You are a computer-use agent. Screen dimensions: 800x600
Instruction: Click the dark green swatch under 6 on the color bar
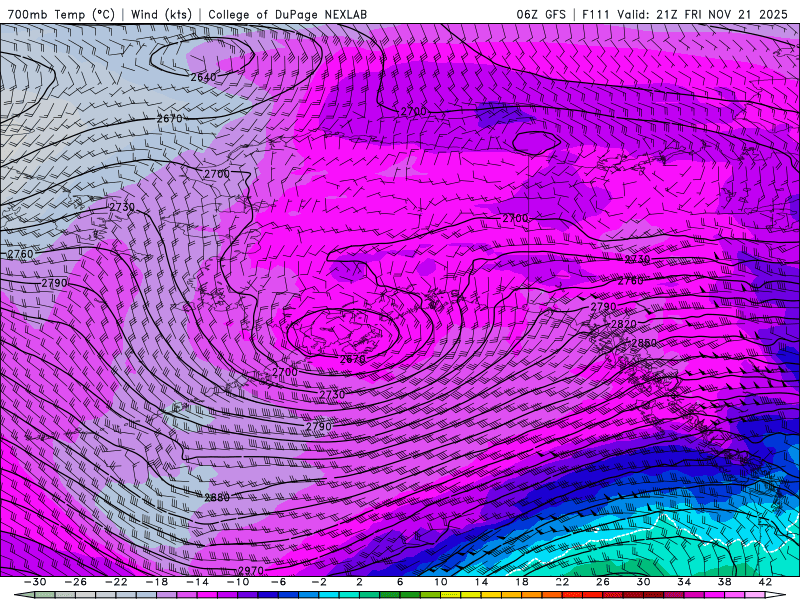[410, 595]
